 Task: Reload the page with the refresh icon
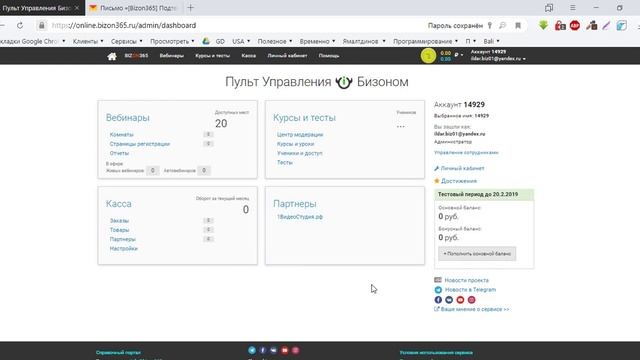point(20,25)
